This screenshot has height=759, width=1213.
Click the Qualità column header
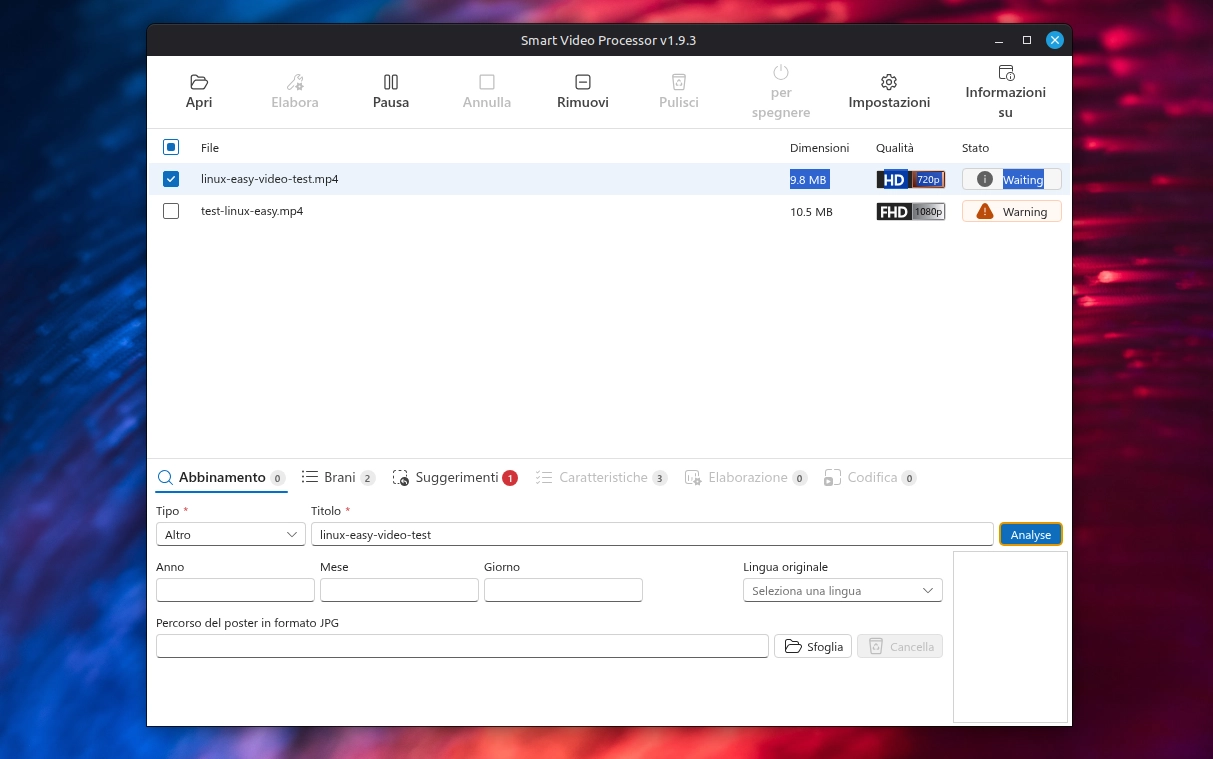(x=895, y=148)
